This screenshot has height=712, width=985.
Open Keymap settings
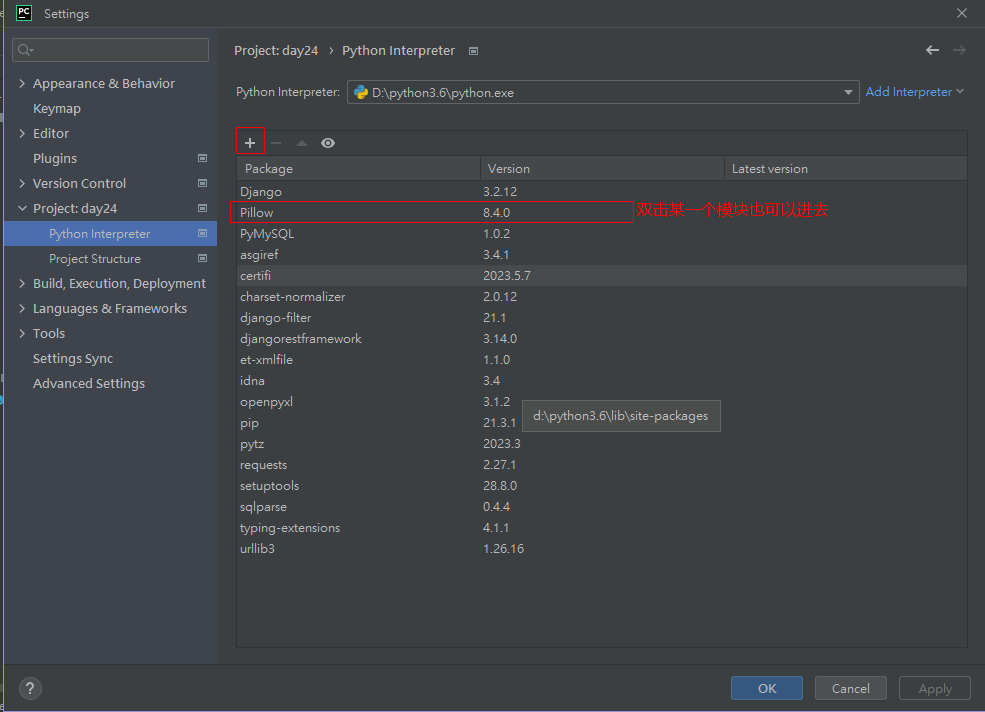click(x=57, y=109)
